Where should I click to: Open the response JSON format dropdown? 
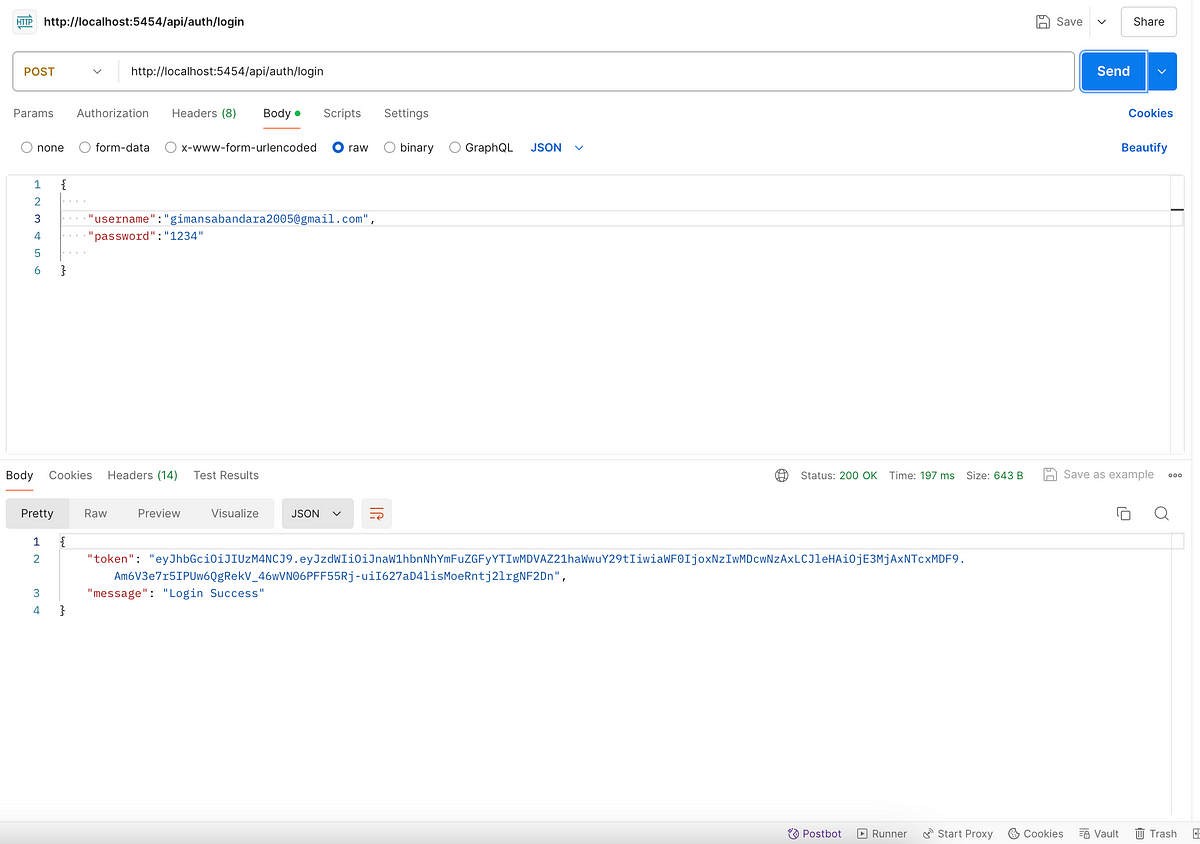coord(317,513)
